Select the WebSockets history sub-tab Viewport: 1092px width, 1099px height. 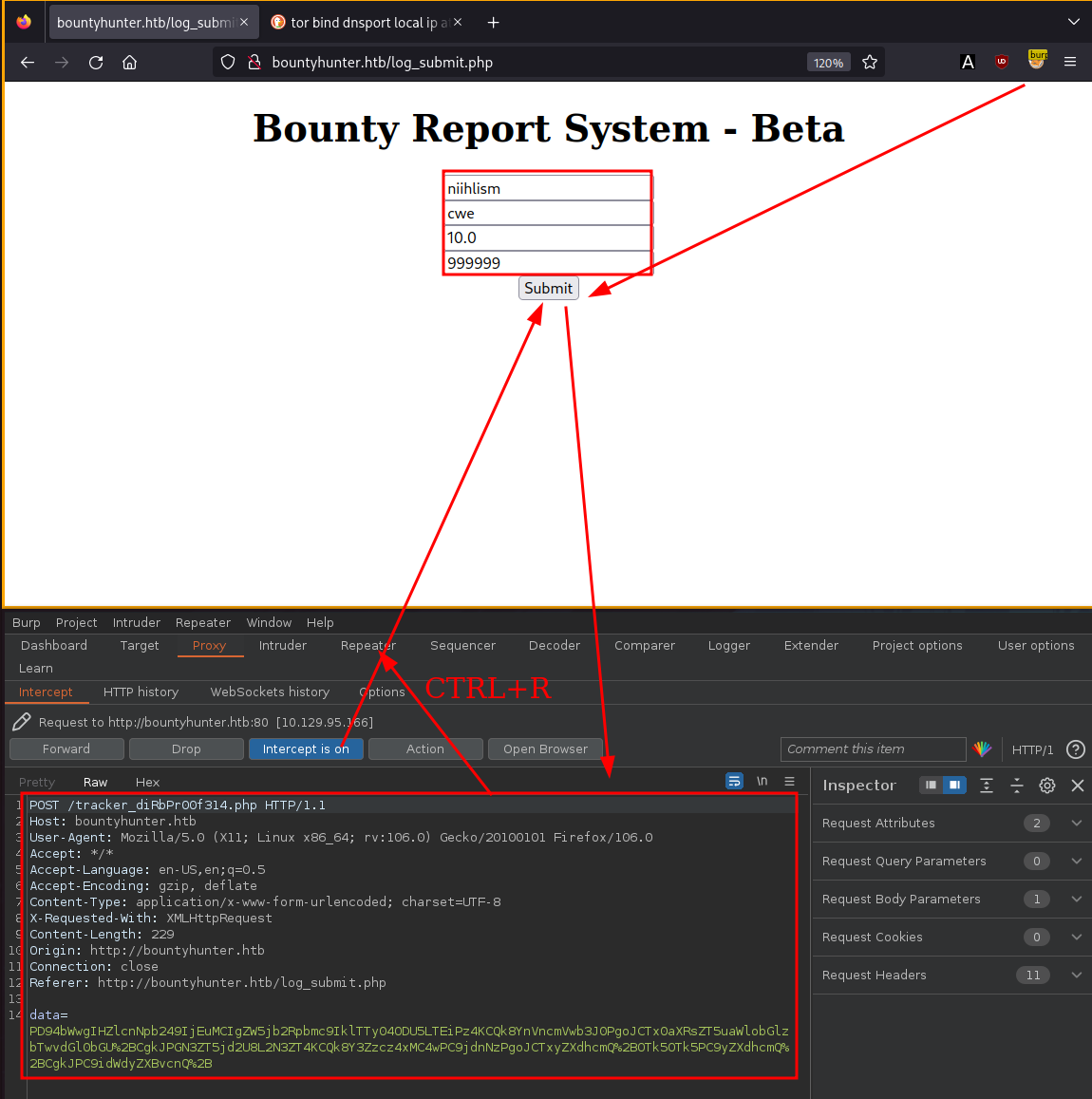(270, 692)
